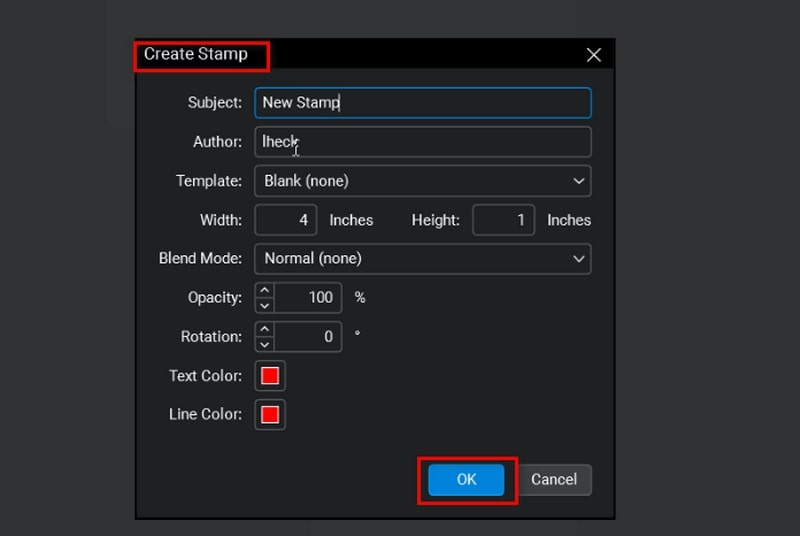Open the Text Color red swatch
Image resolution: width=800 pixels, height=536 pixels.
click(270, 376)
